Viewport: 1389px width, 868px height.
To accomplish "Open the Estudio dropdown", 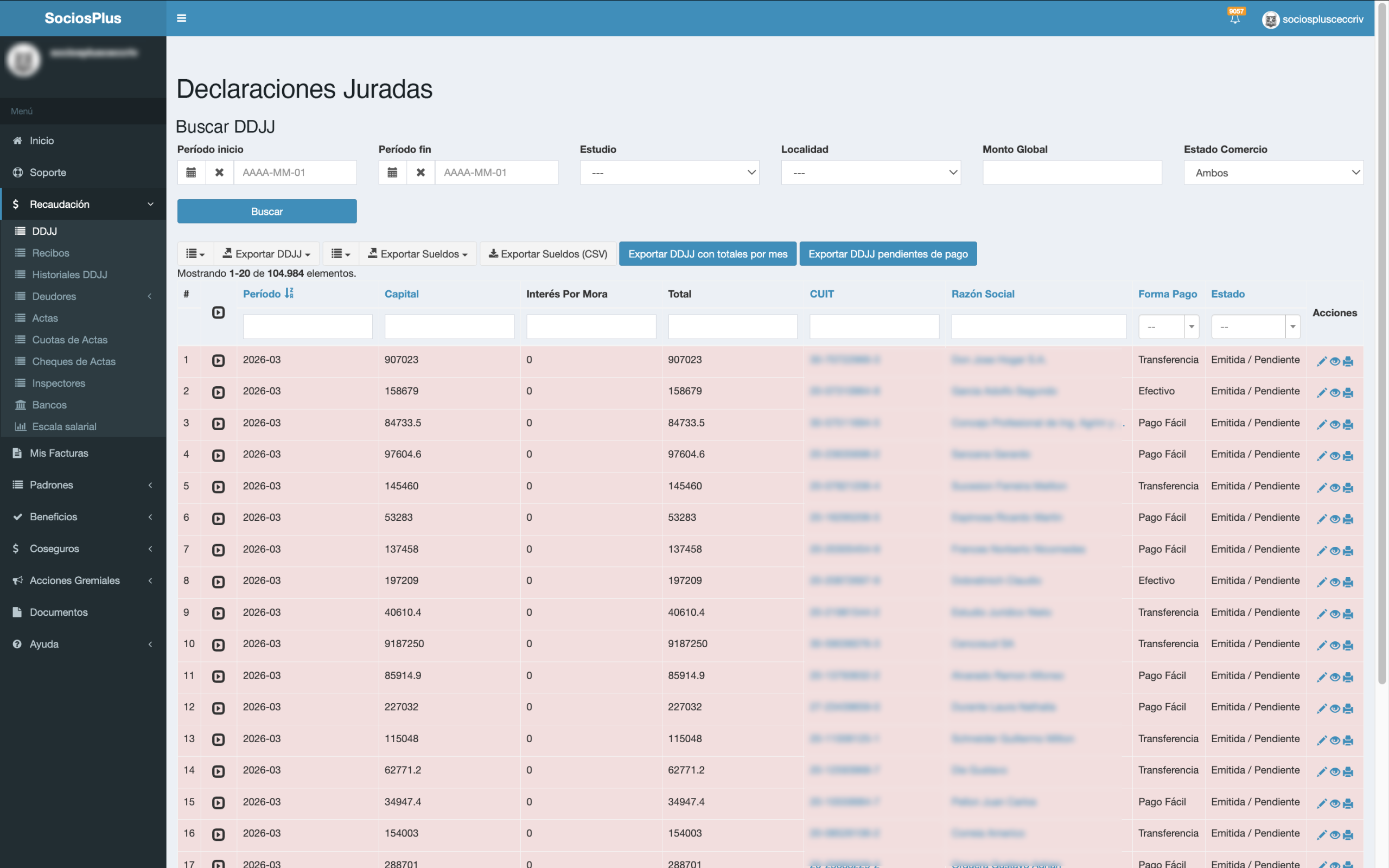I will tap(669, 172).
